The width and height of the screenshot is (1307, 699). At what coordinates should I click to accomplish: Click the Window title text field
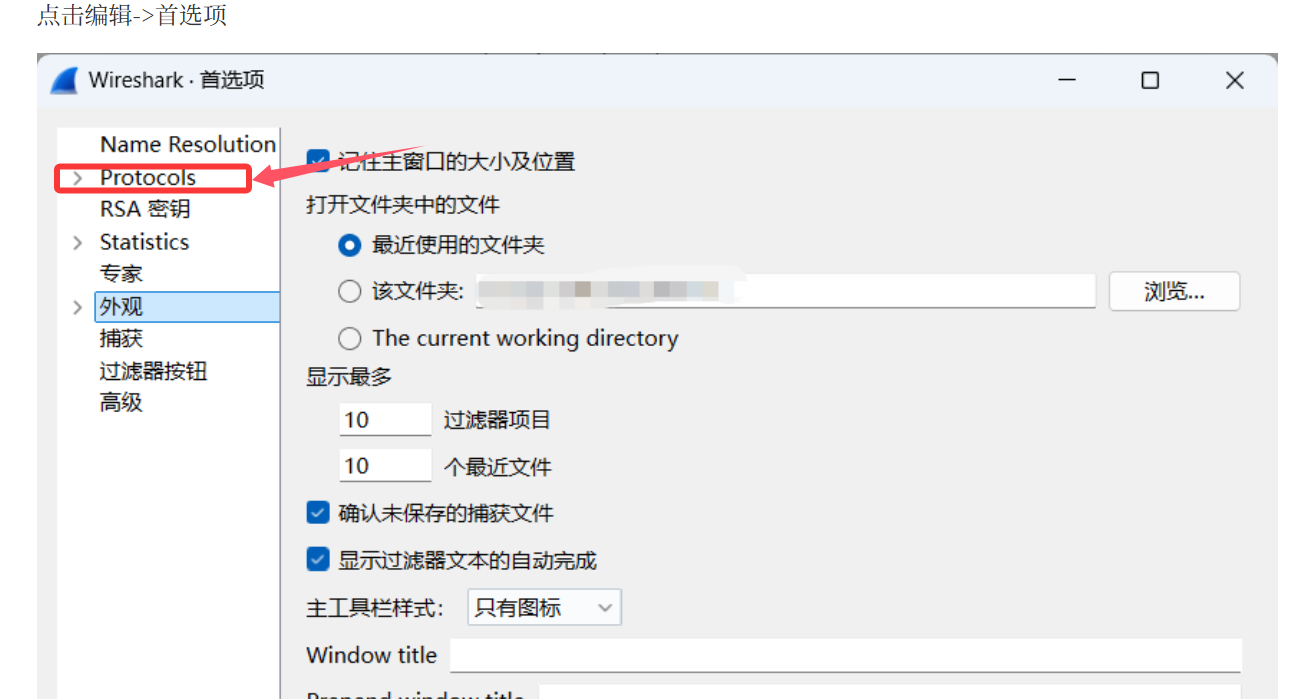[845, 655]
